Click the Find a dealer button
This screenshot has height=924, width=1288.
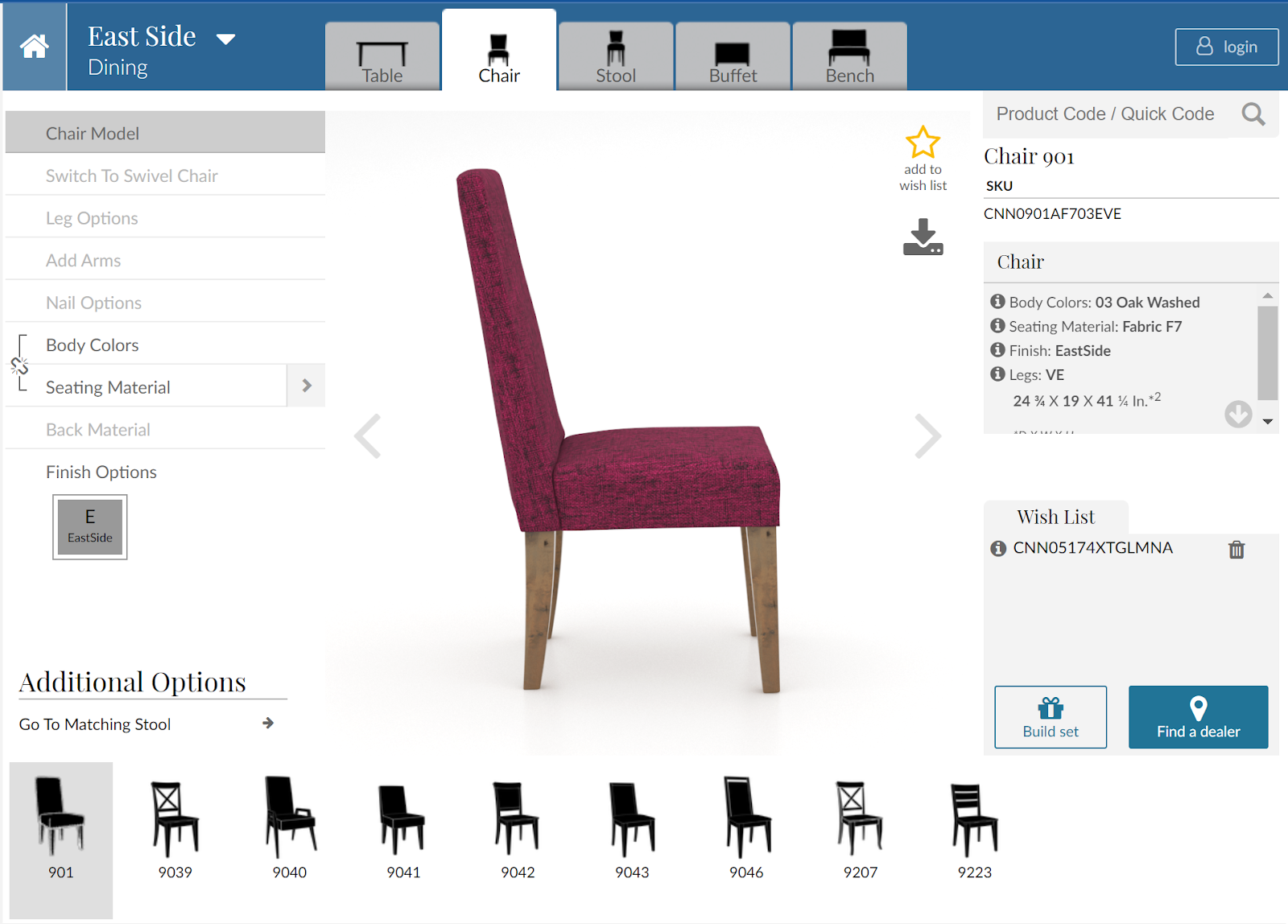point(1198,717)
